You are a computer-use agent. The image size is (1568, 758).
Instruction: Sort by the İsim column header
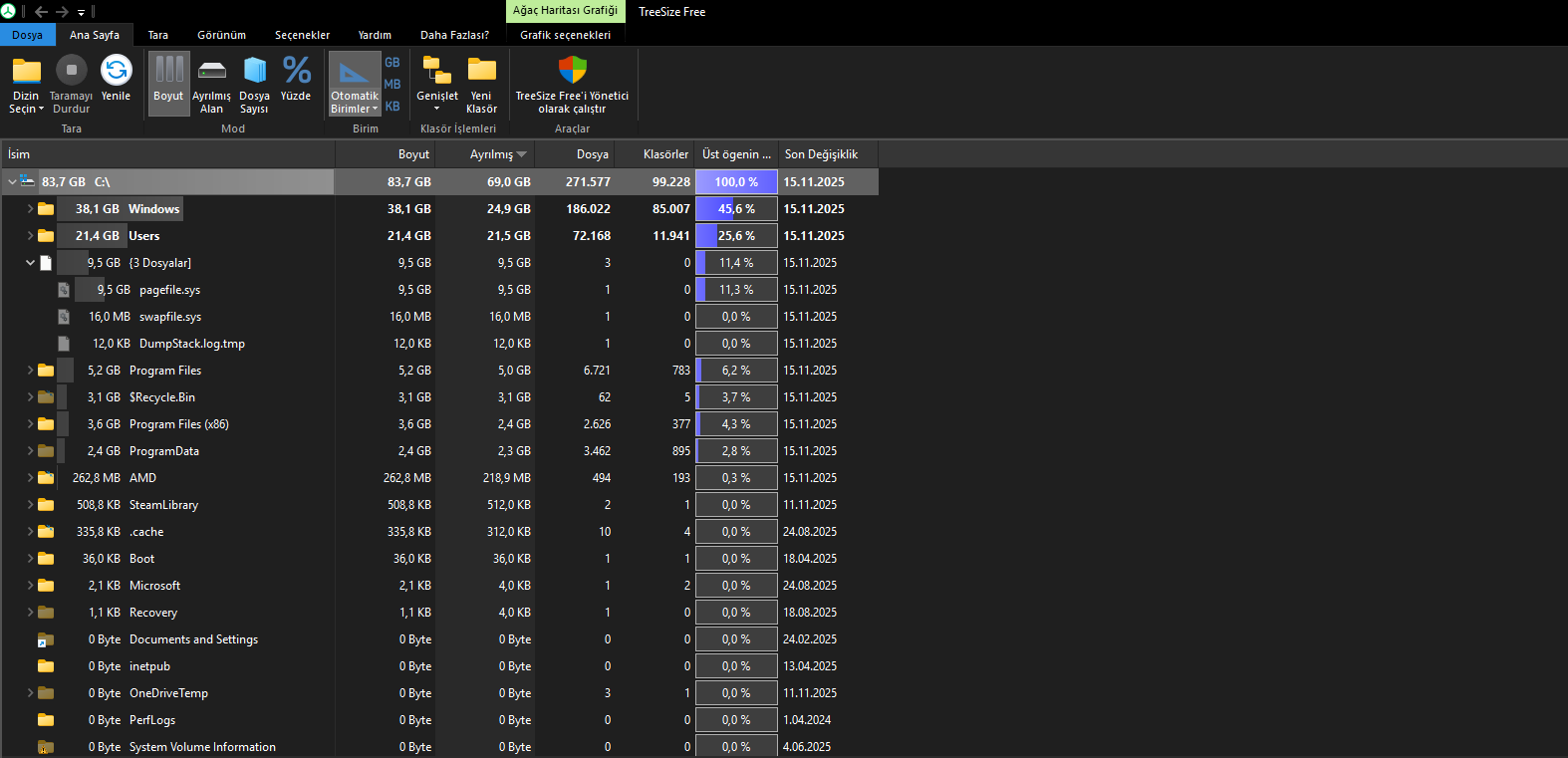tap(167, 154)
